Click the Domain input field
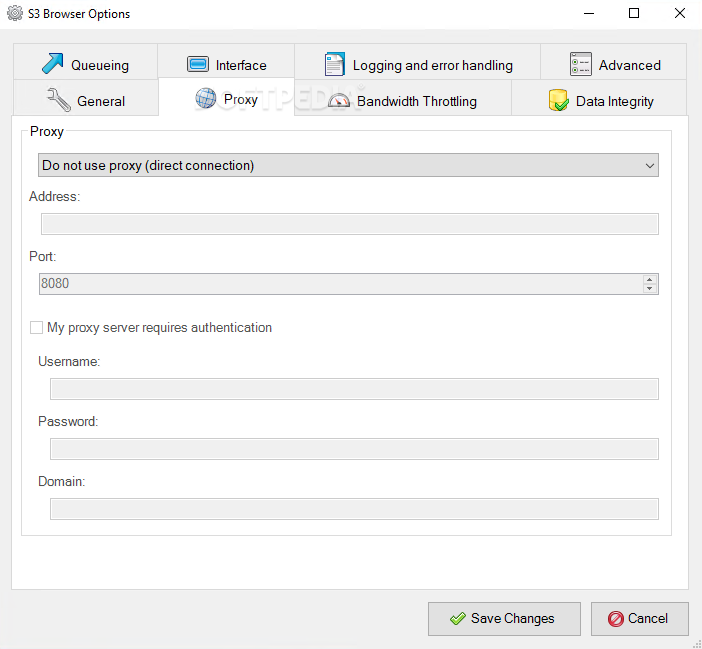The width and height of the screenshot is (702, 649). pos(354,509)
